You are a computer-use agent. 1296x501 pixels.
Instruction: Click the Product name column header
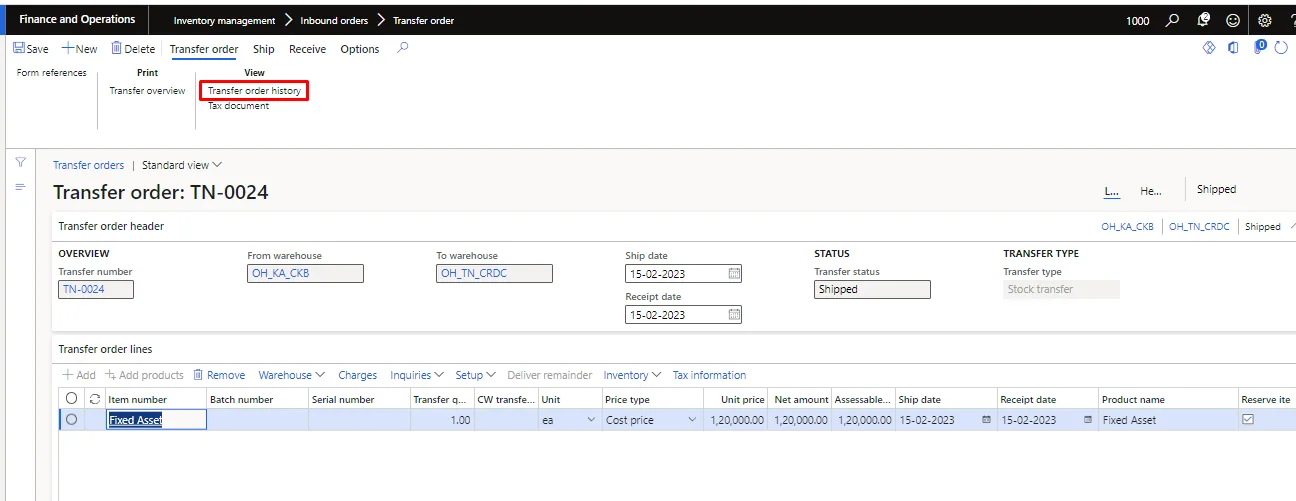[1168, 399]
